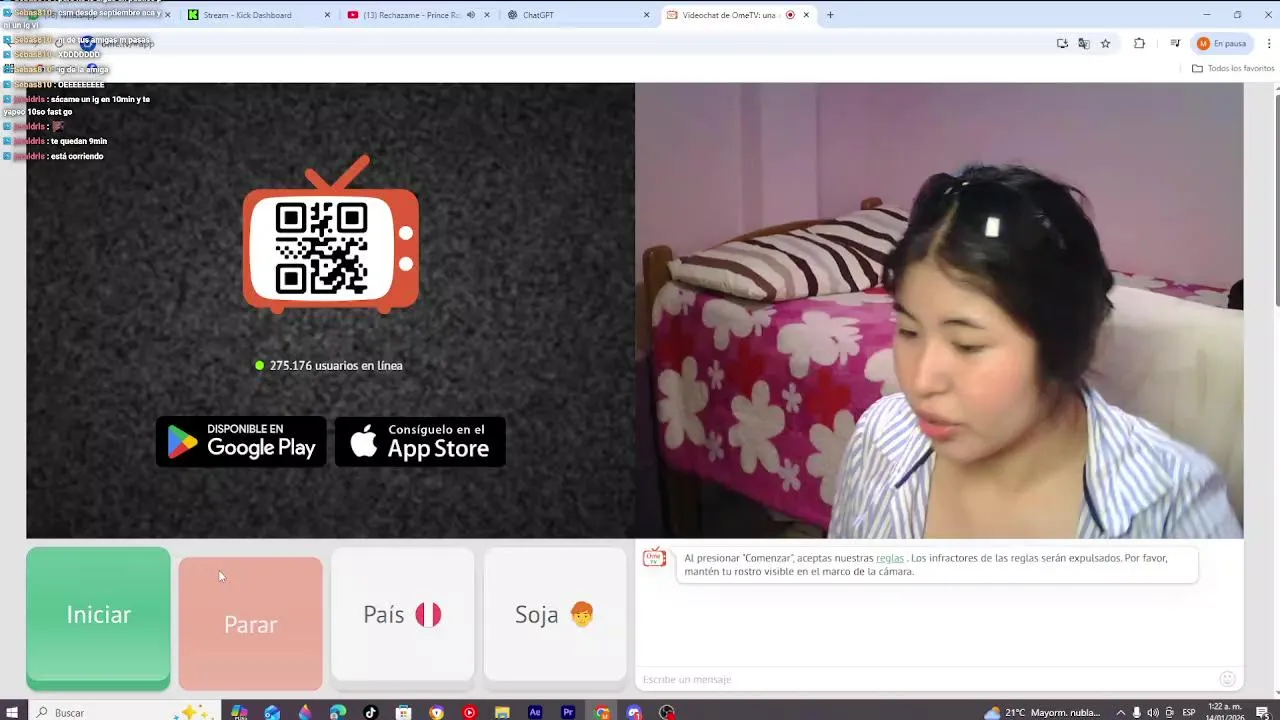Open File Explorer from the taskbar

[x=503, y=712]
